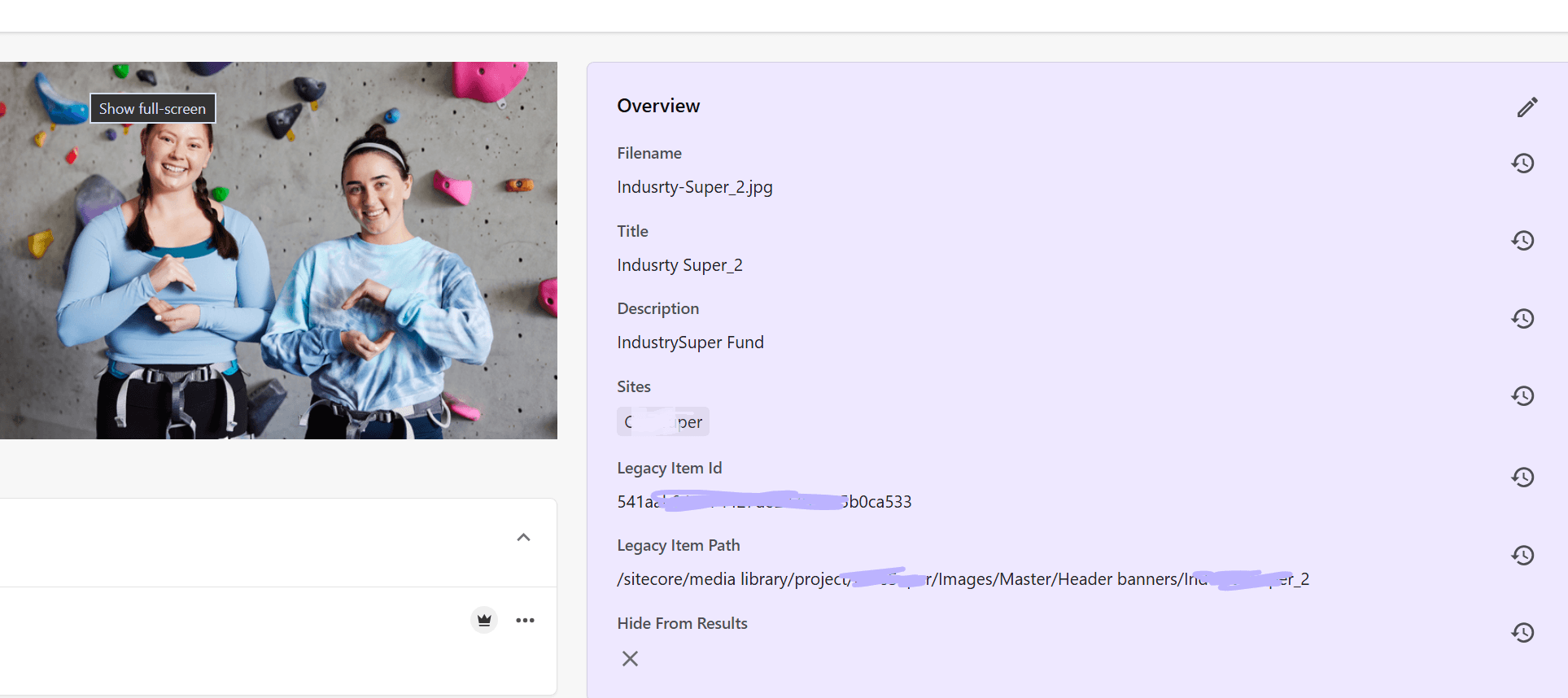
Task: Click the Hide From Results label
Action: tap(682, 623)
